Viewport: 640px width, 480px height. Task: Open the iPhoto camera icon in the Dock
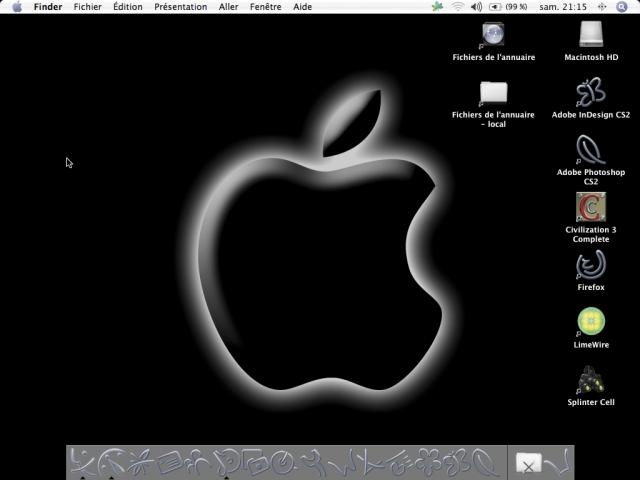(x=255, y=463)
